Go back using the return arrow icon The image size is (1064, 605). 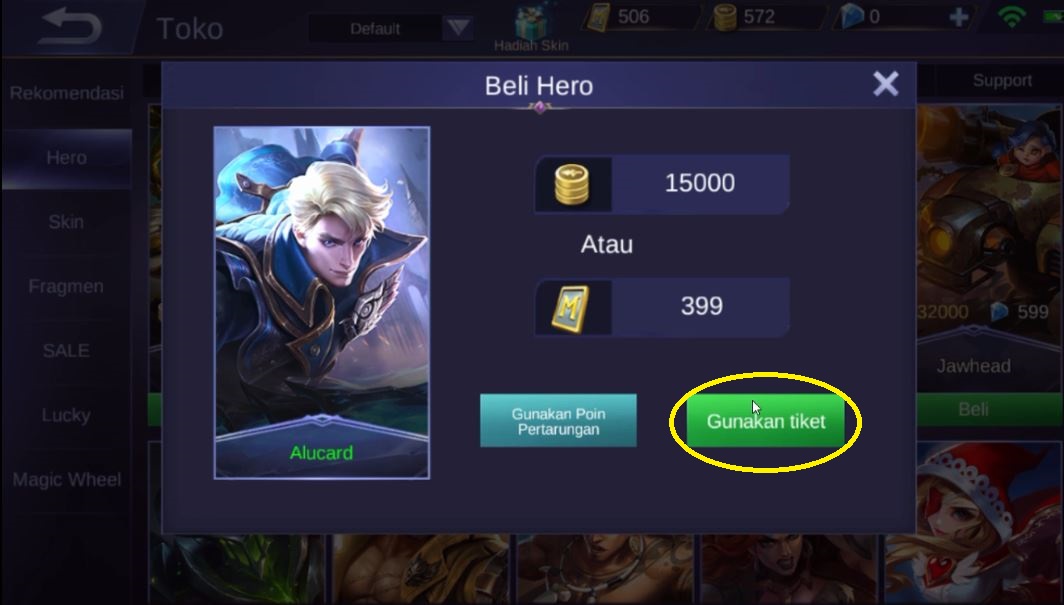(71, 27)
